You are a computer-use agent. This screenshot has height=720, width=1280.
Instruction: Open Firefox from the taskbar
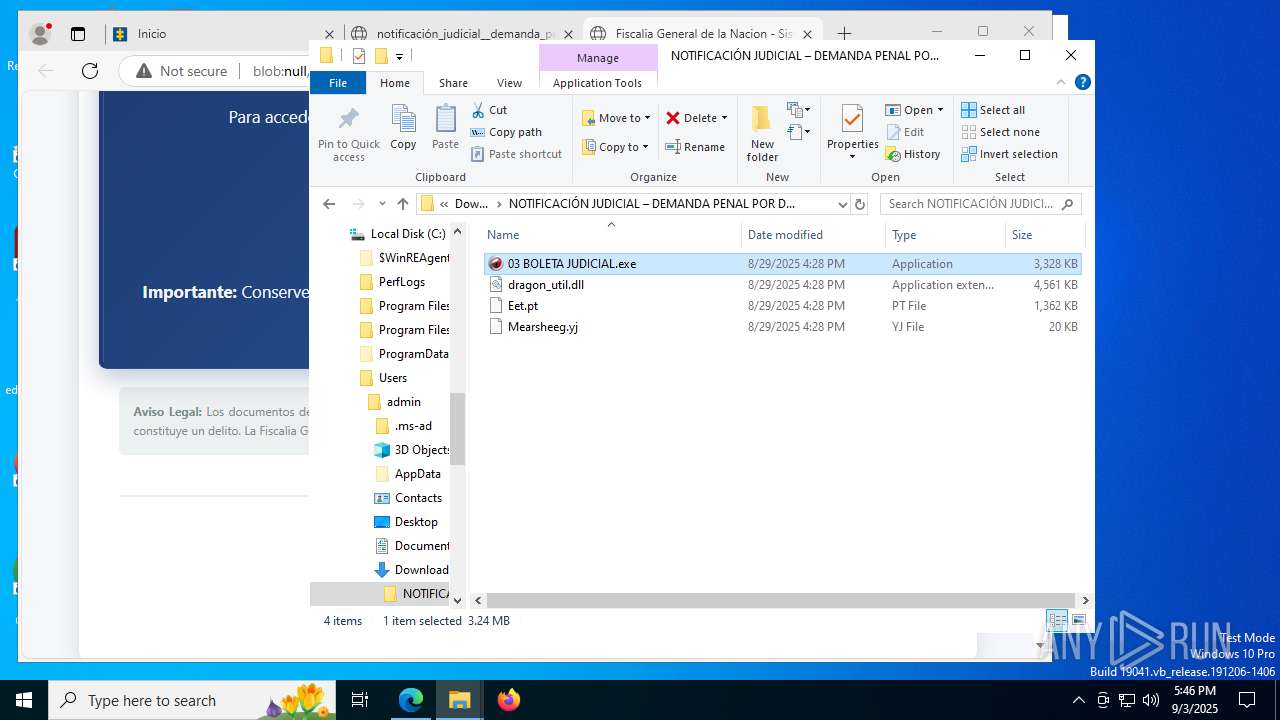[x=508, y=700]
